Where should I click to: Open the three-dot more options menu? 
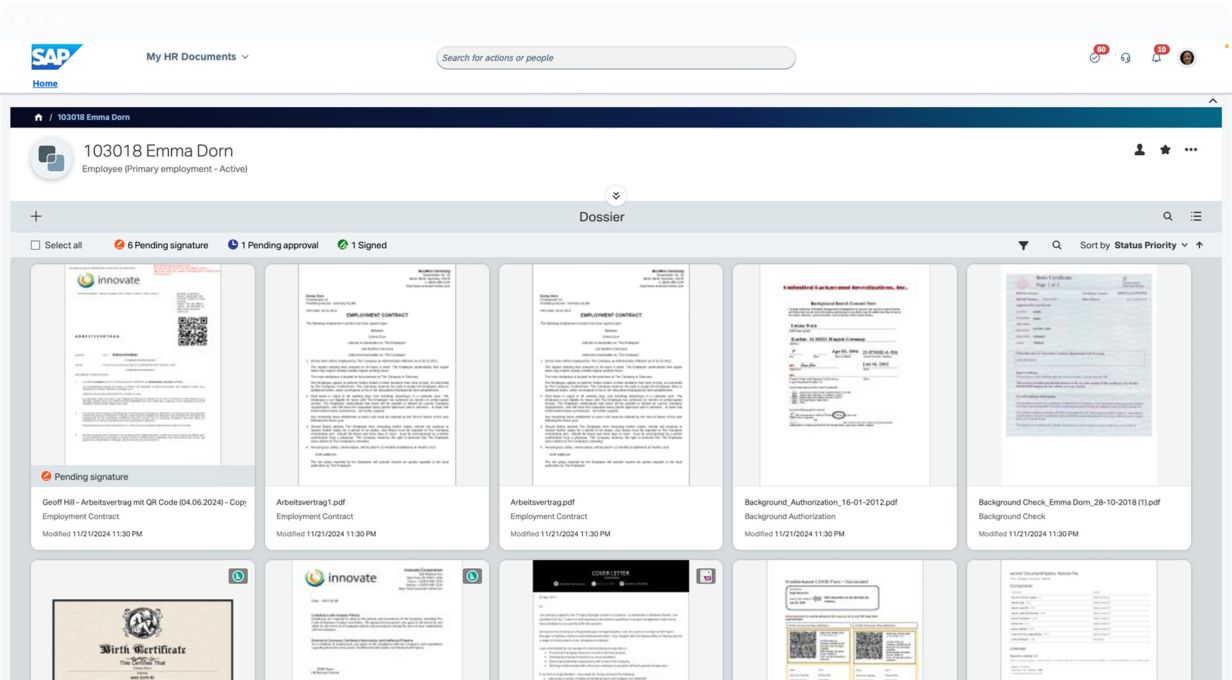(1190, 150)
